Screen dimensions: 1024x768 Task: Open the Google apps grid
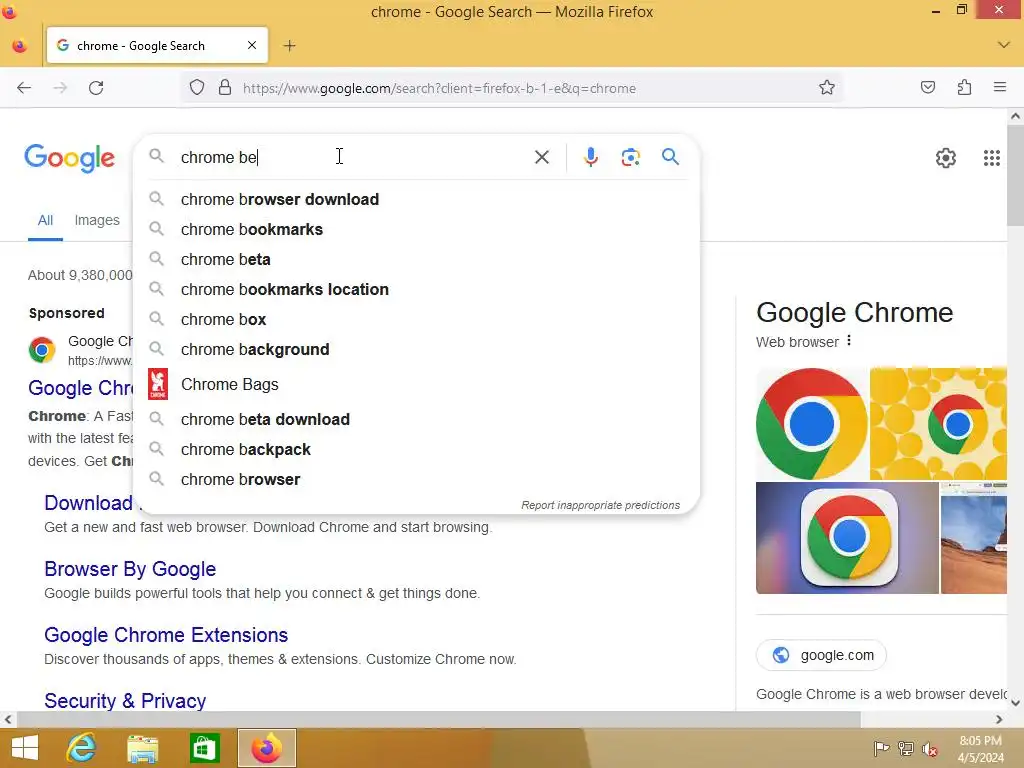[x=991, y=157]
